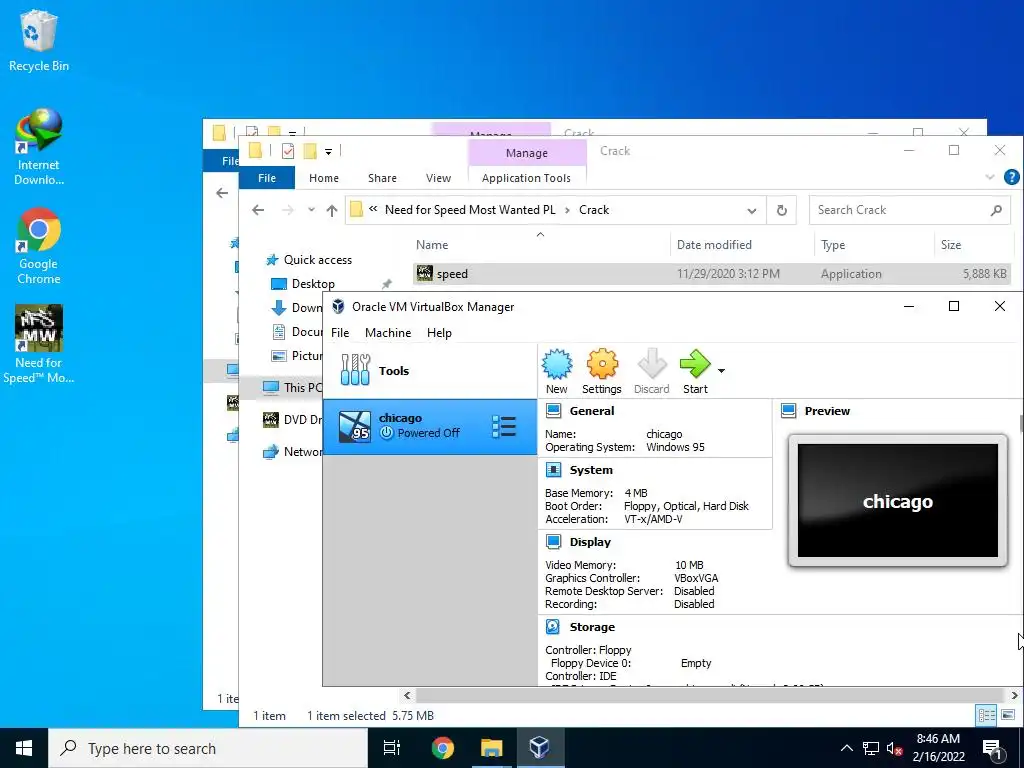Click the Manage contextual tab
The image size is (1024, 768).
point(527,153)
